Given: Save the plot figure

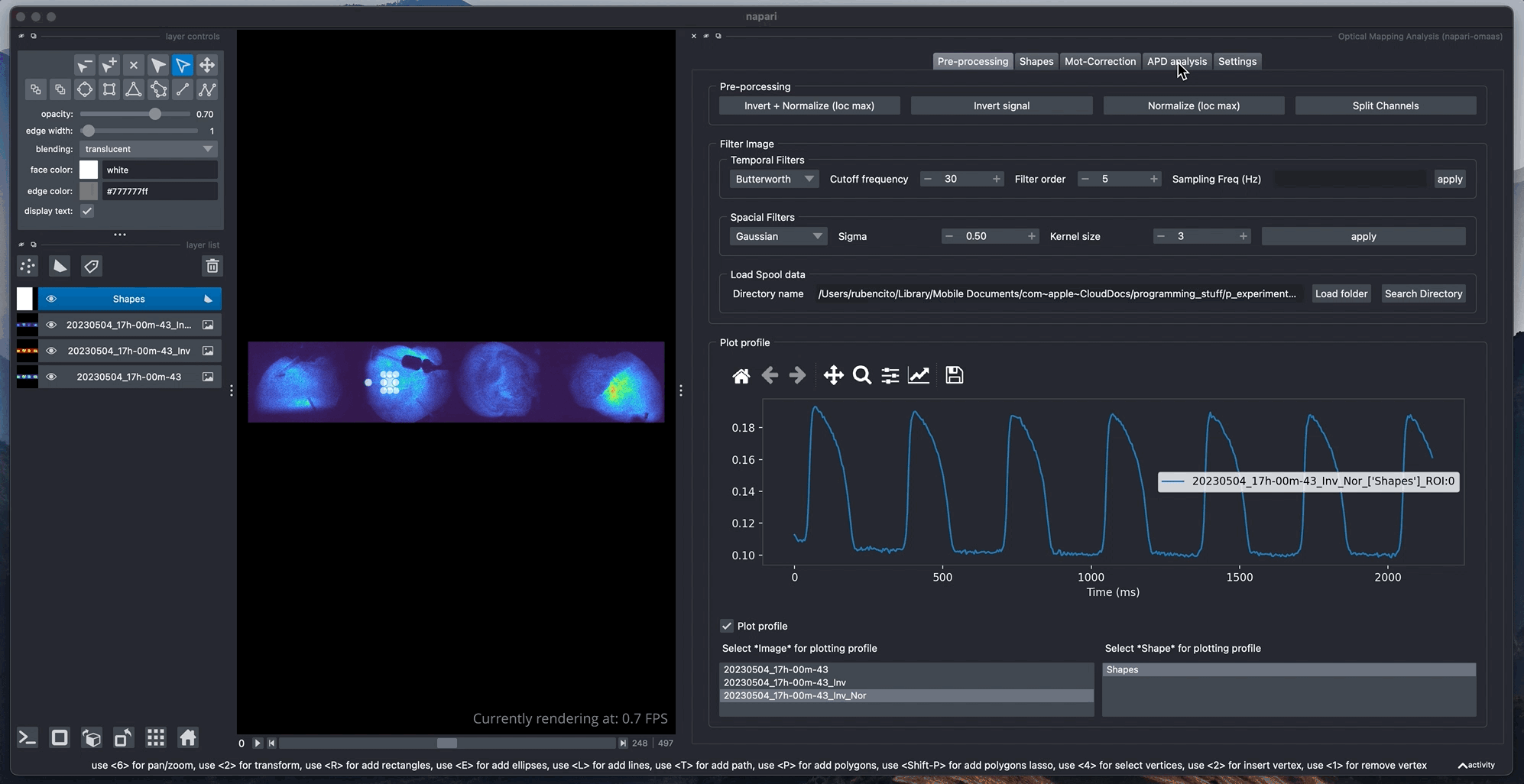Looking at the screenshot, I should click(x=954, y=375).
